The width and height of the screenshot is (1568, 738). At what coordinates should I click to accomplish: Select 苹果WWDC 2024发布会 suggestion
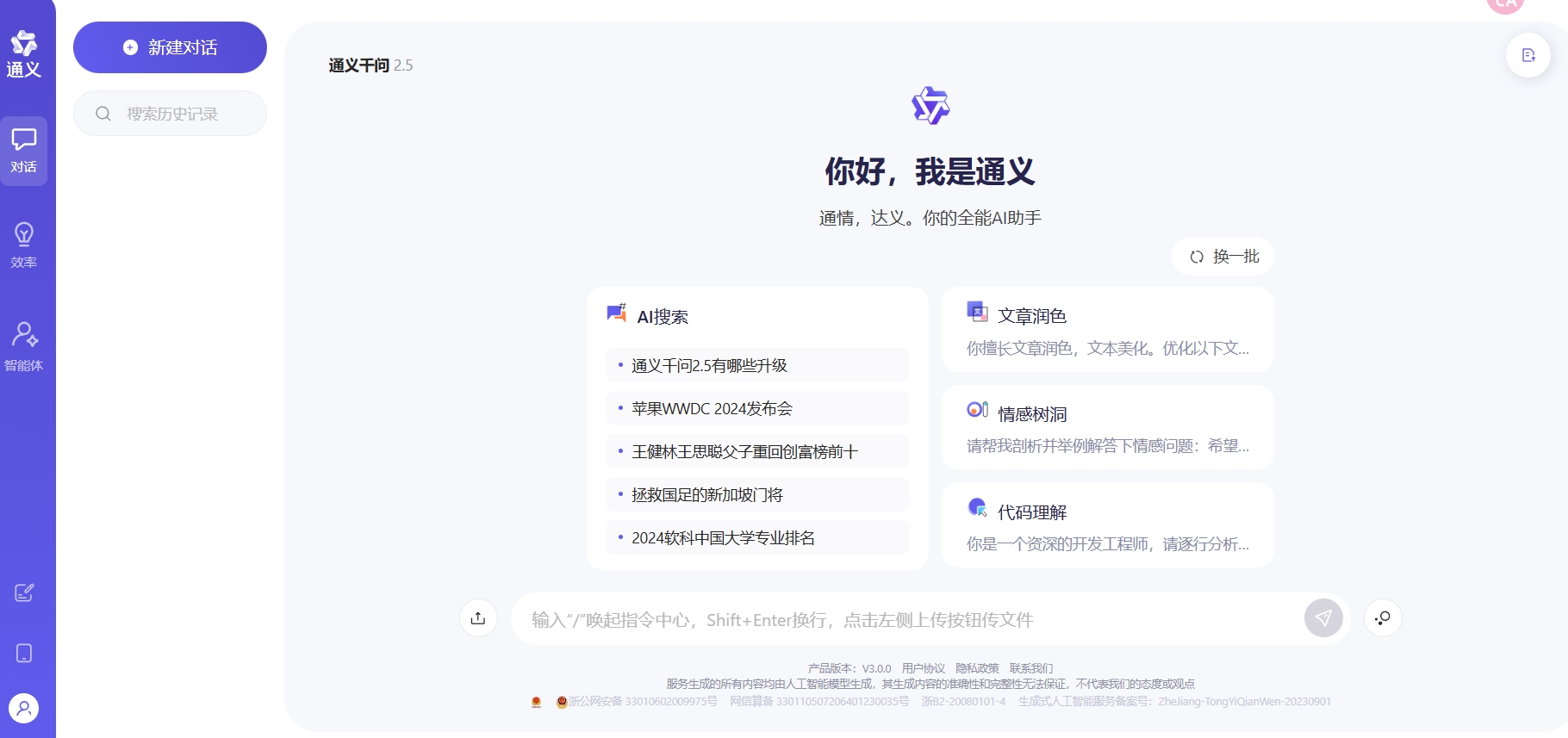pos(757,408)
